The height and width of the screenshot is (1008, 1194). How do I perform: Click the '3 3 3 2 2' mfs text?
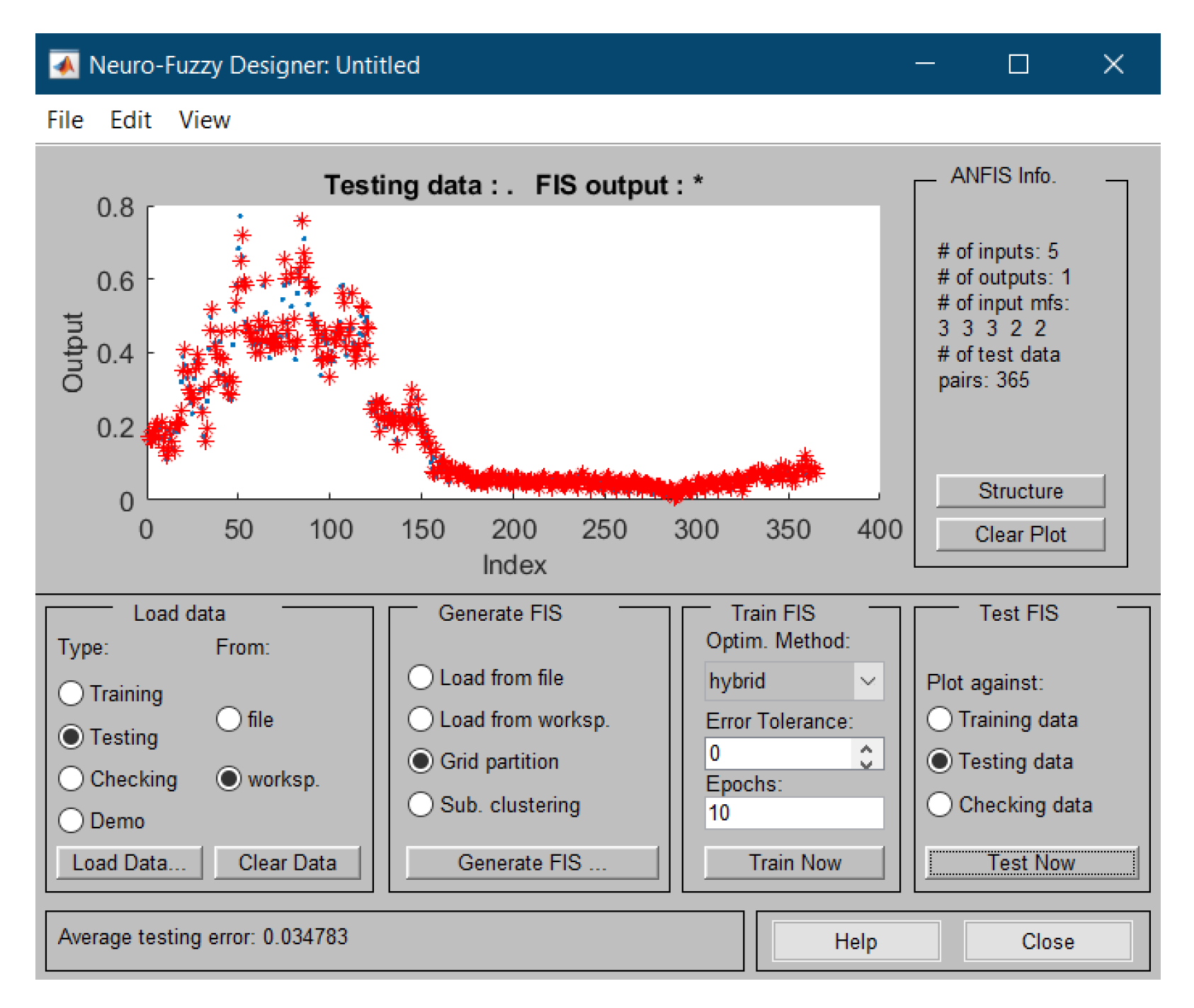coord(991,328)
